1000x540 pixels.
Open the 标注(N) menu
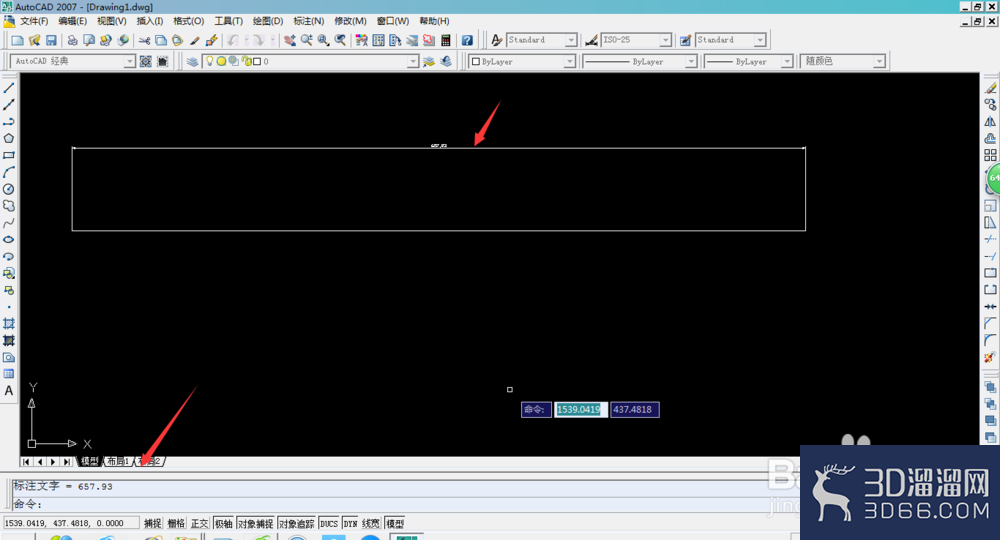(309, 21)
